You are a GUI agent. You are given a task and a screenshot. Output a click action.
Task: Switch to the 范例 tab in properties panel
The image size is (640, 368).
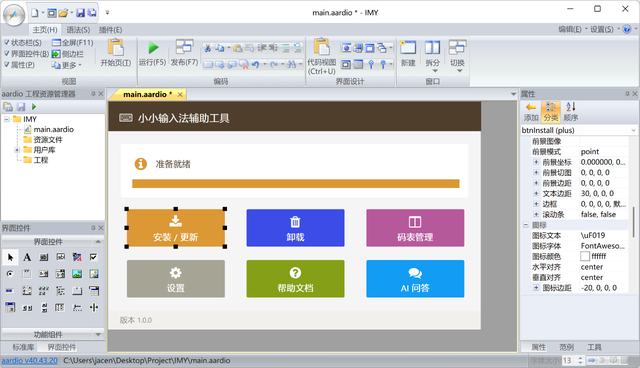(x=566, y=347)
